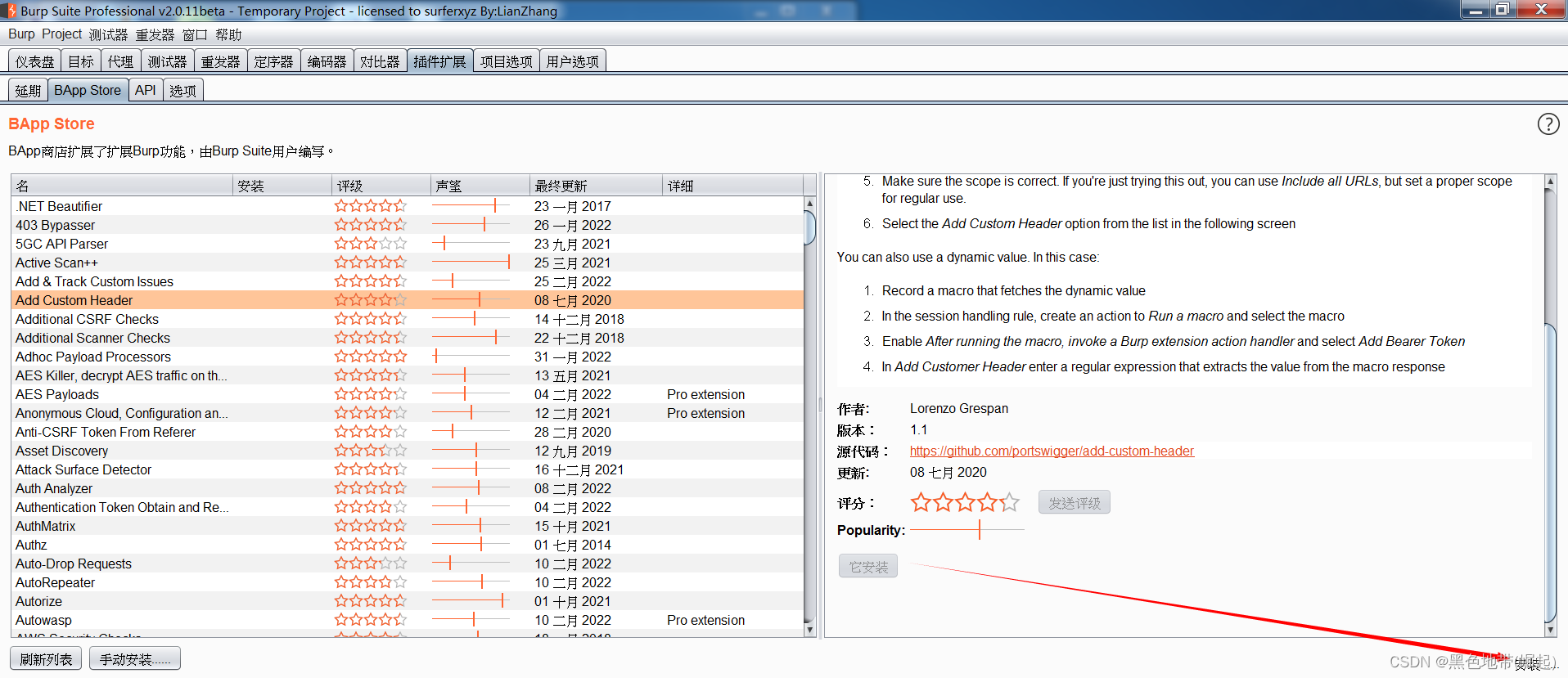1568x678 pixels.
Task: Select the Active Scan++ extension
Action: pos(408,263)
